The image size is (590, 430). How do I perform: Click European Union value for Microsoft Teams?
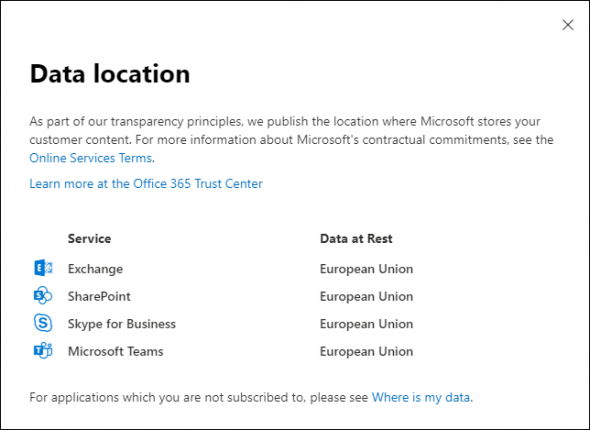(x=366, y=351)
